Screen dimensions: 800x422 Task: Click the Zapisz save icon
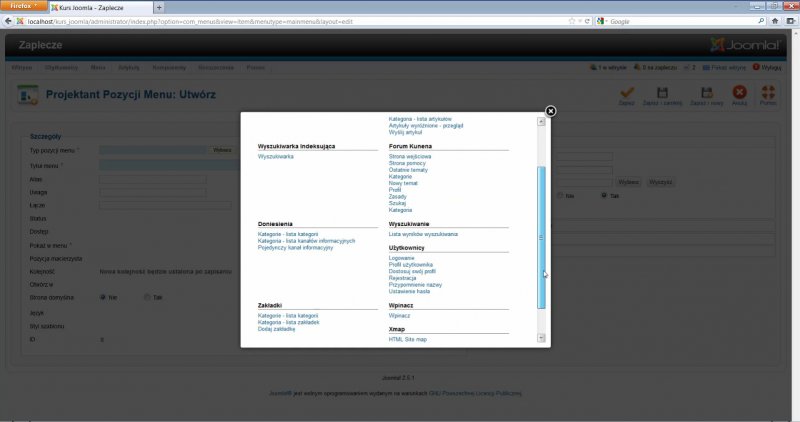point(627,93)
